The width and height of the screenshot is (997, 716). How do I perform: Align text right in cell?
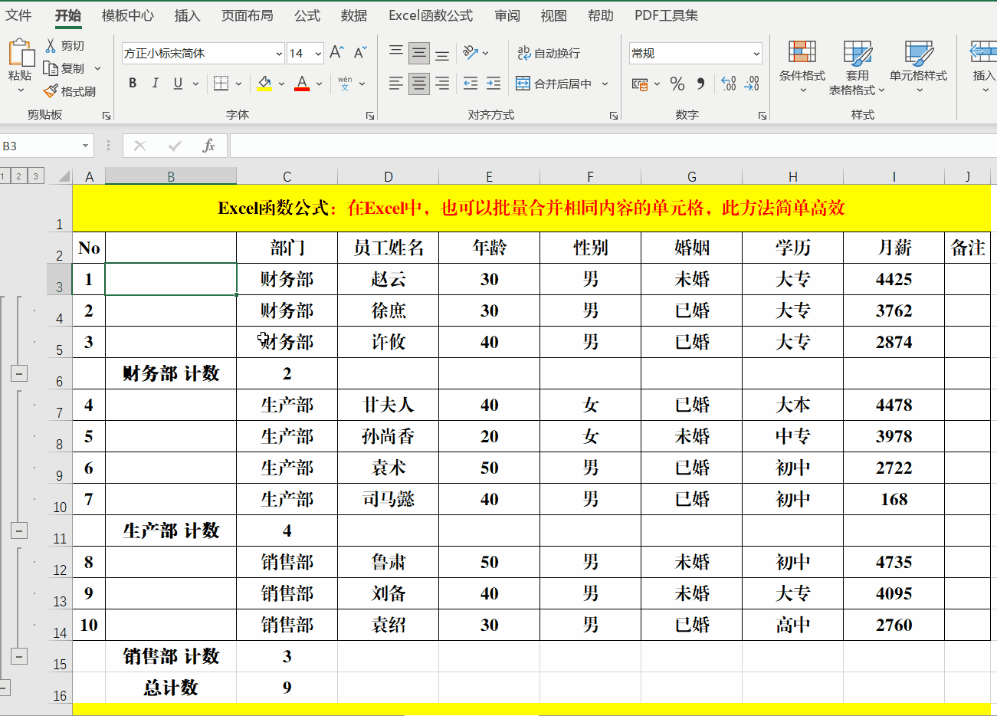click(442, 83)
